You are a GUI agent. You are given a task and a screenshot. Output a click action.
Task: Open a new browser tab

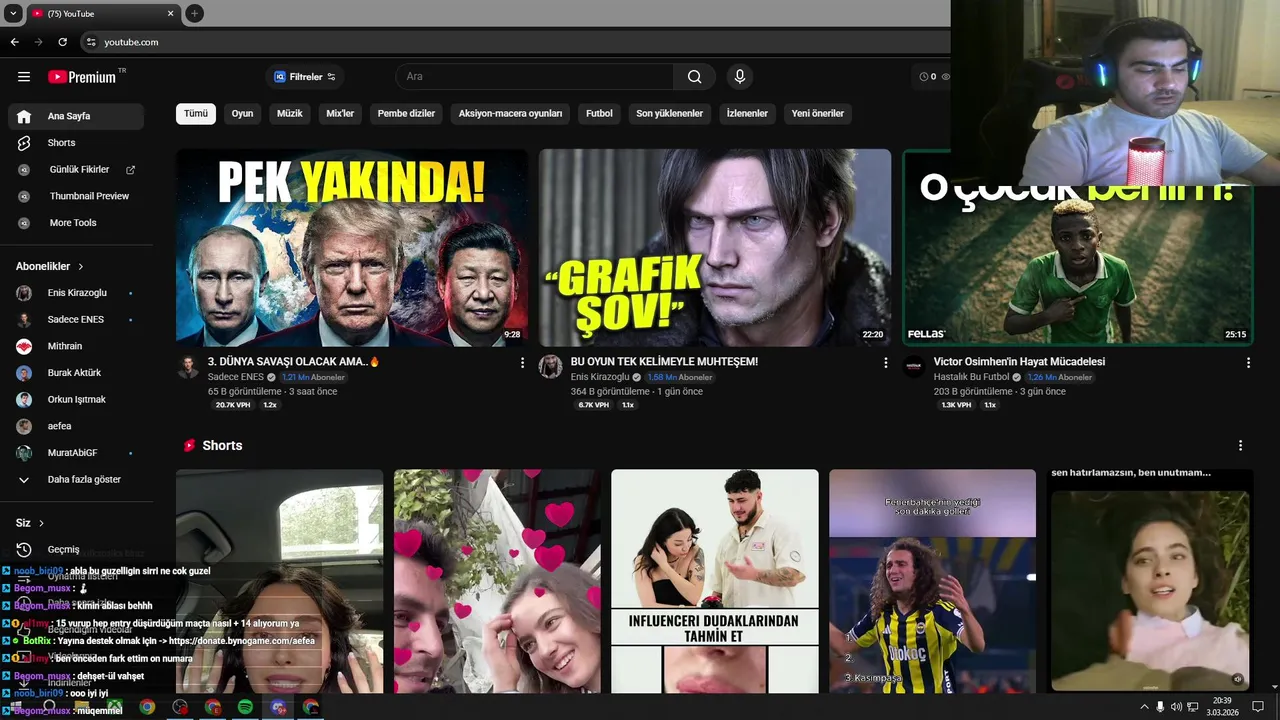[x=194, y=13]
